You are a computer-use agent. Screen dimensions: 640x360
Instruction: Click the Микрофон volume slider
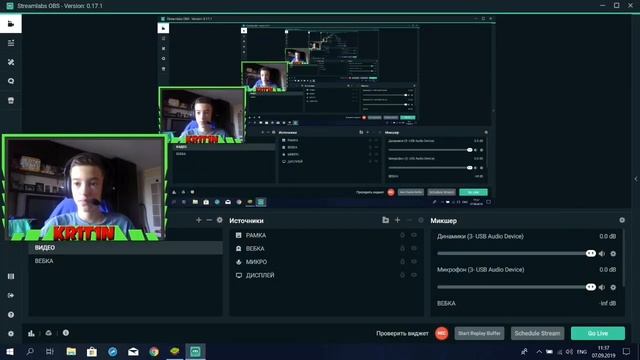(x=516, y=287)
